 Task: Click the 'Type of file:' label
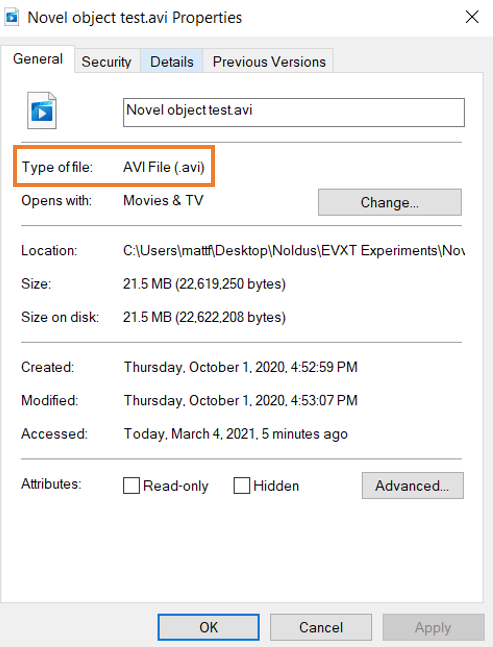[x=57, y=167]
